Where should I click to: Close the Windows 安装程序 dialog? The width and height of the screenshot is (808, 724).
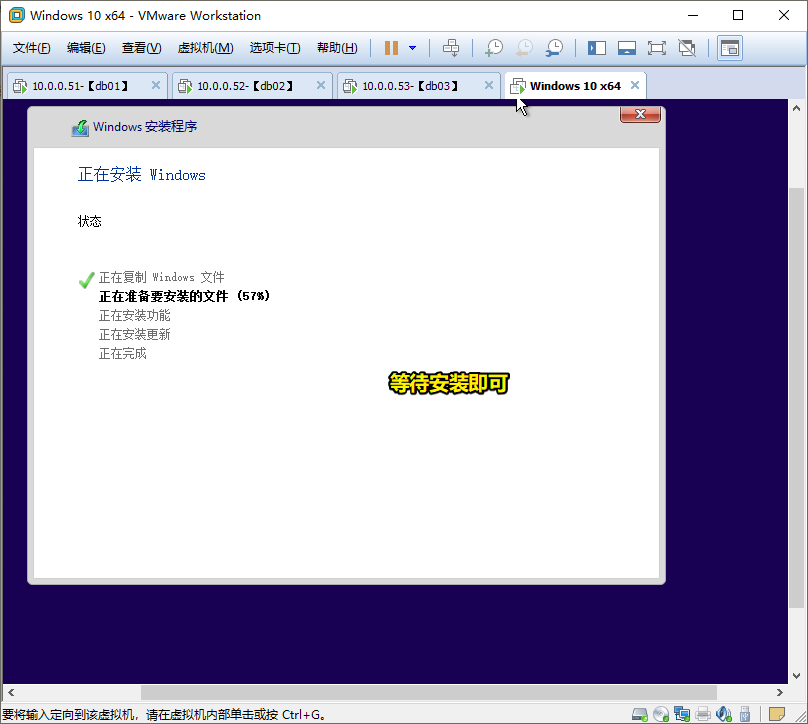point(640,114)
